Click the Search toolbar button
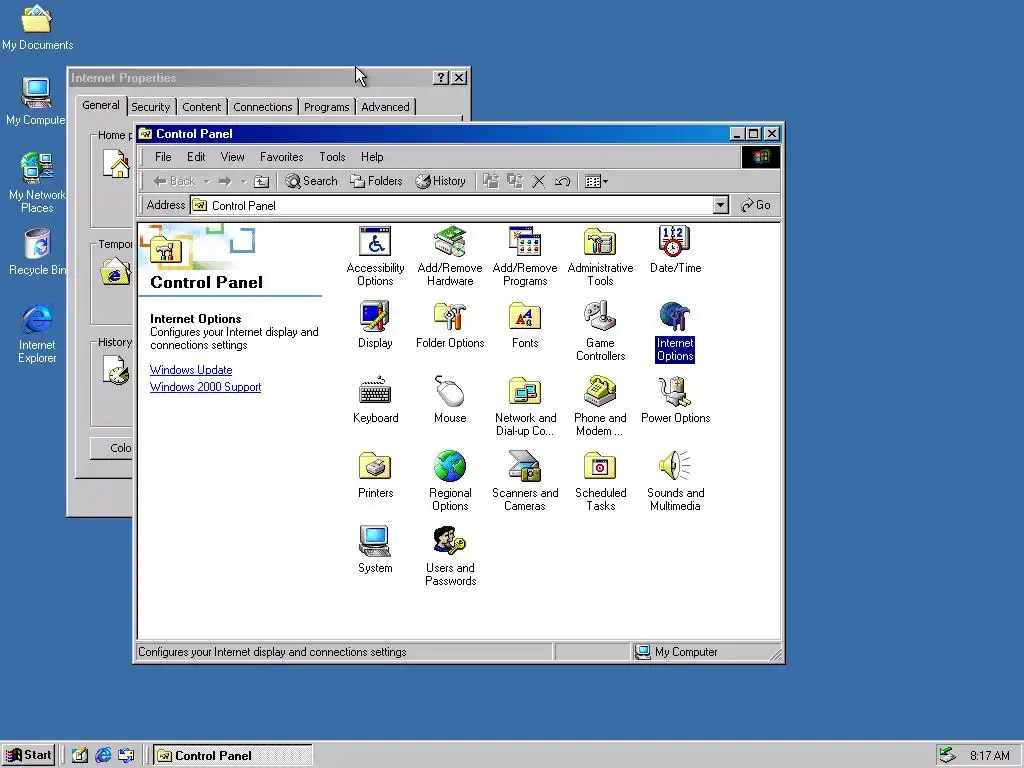Screen dimensions: 1024x768 [312, 181]
